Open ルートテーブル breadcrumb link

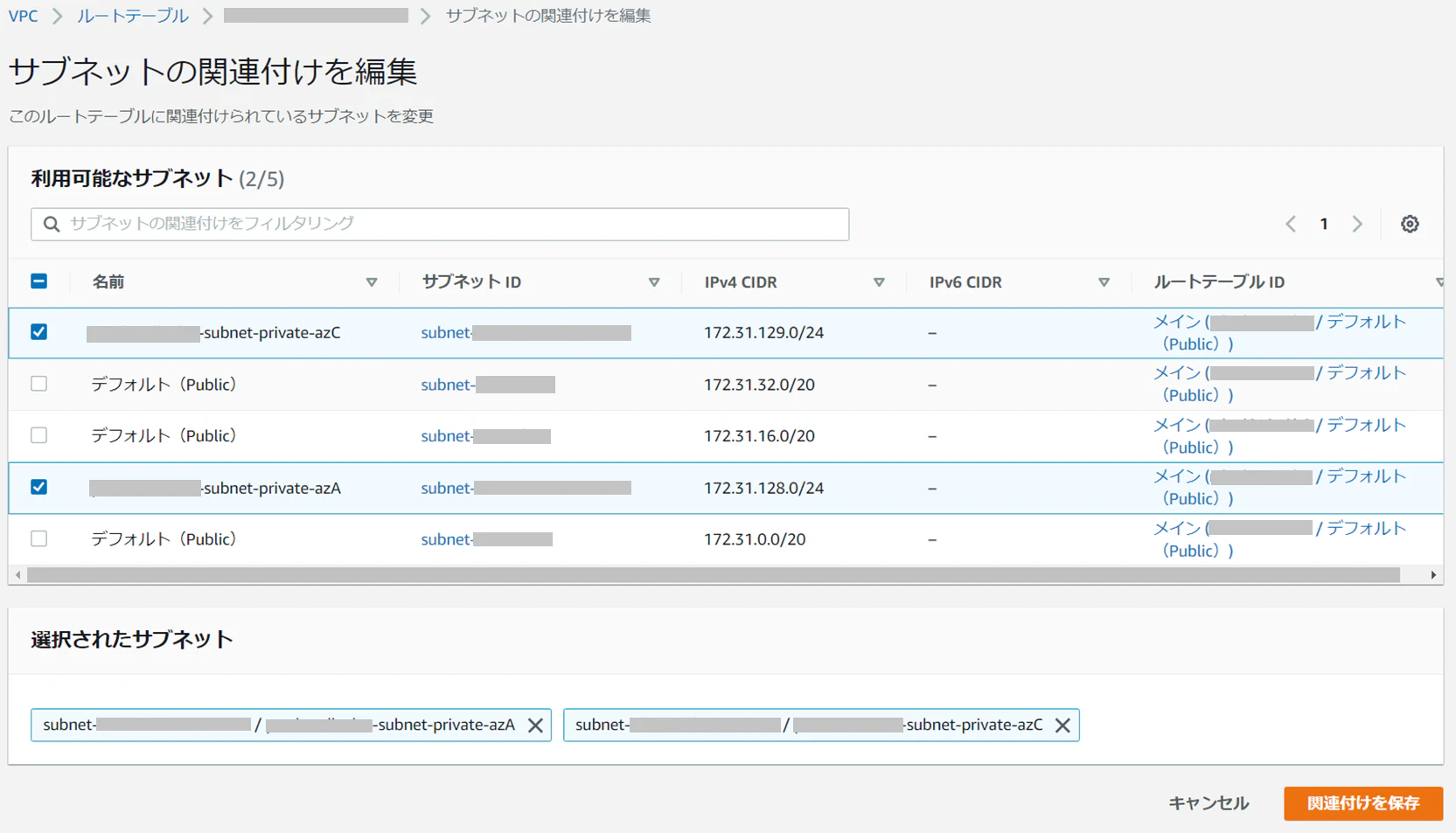pos(132,16)
